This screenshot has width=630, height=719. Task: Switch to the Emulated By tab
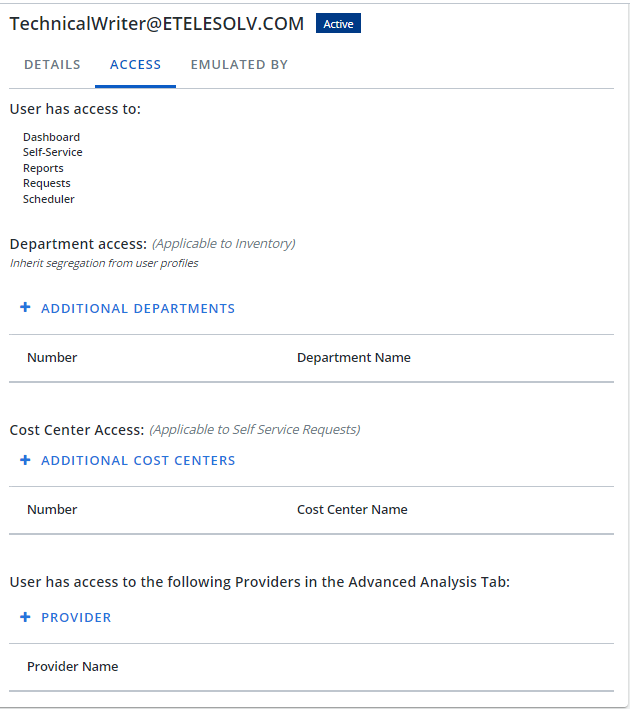[x=239, y=65]
